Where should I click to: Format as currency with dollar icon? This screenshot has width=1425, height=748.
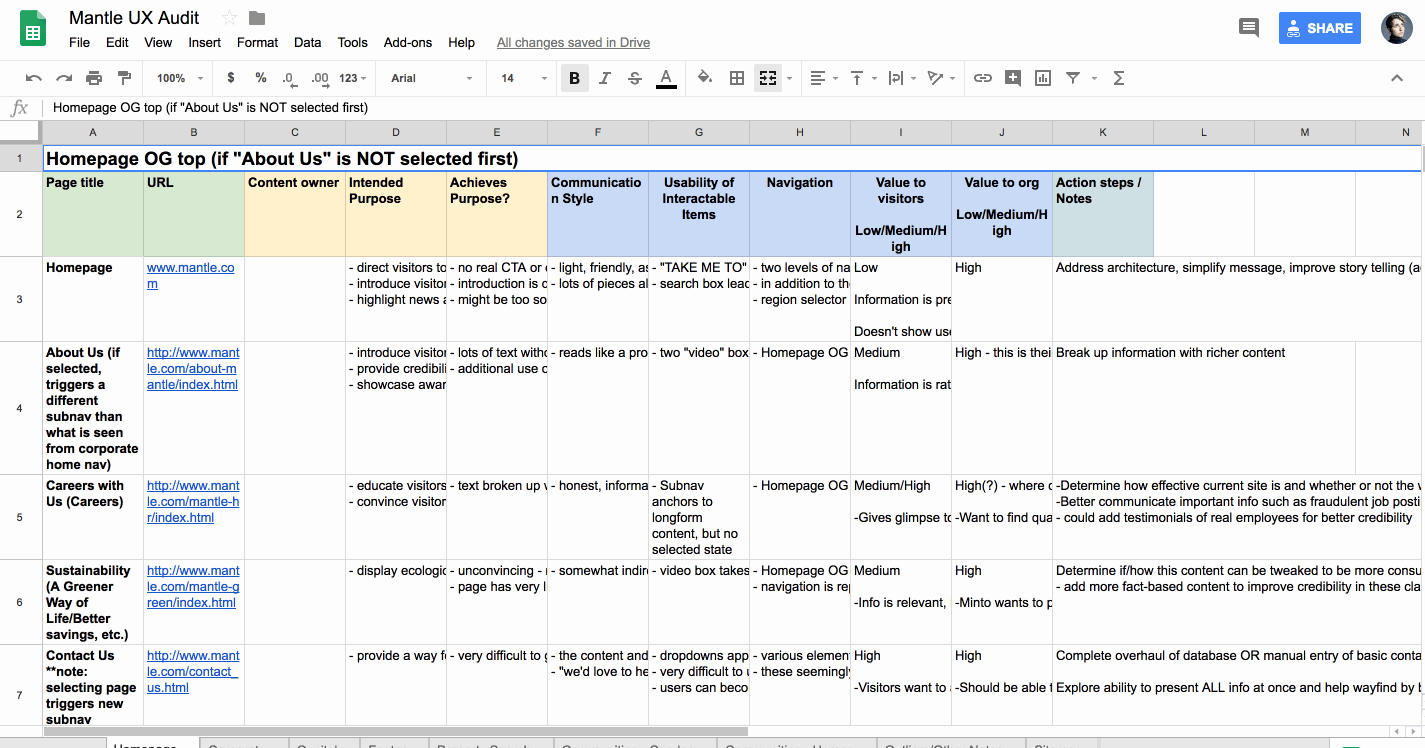(x=231, y=78)
